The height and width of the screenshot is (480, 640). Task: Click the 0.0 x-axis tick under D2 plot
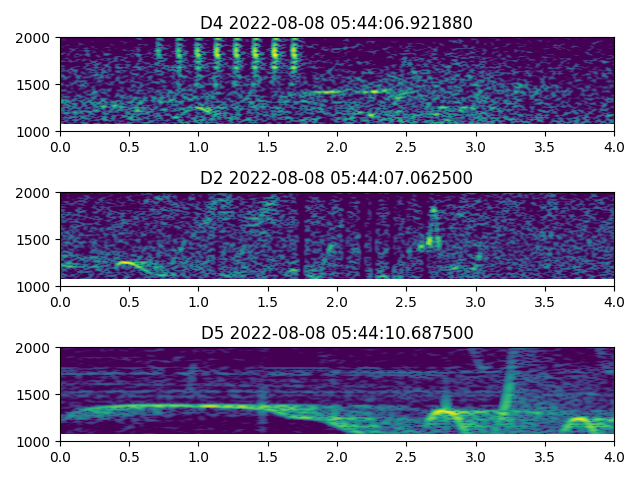click(60, 301)
